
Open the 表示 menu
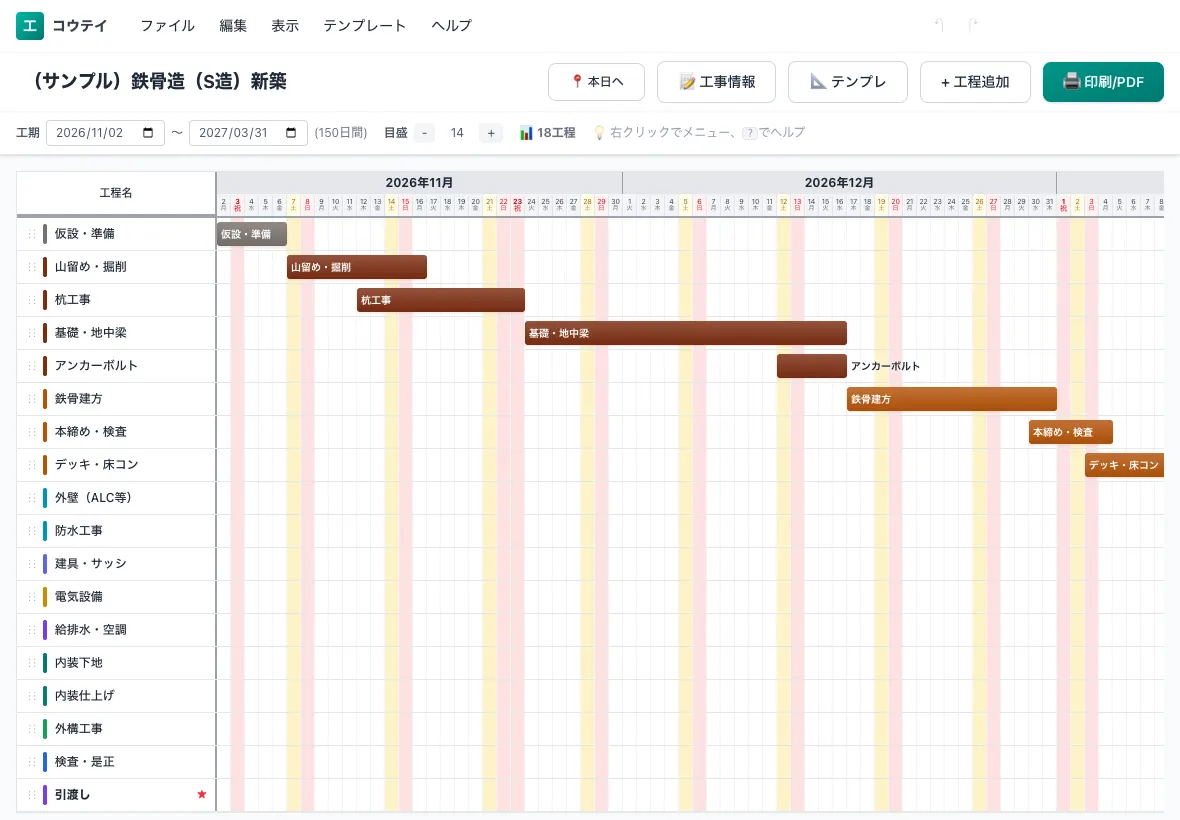pos(285,26)
